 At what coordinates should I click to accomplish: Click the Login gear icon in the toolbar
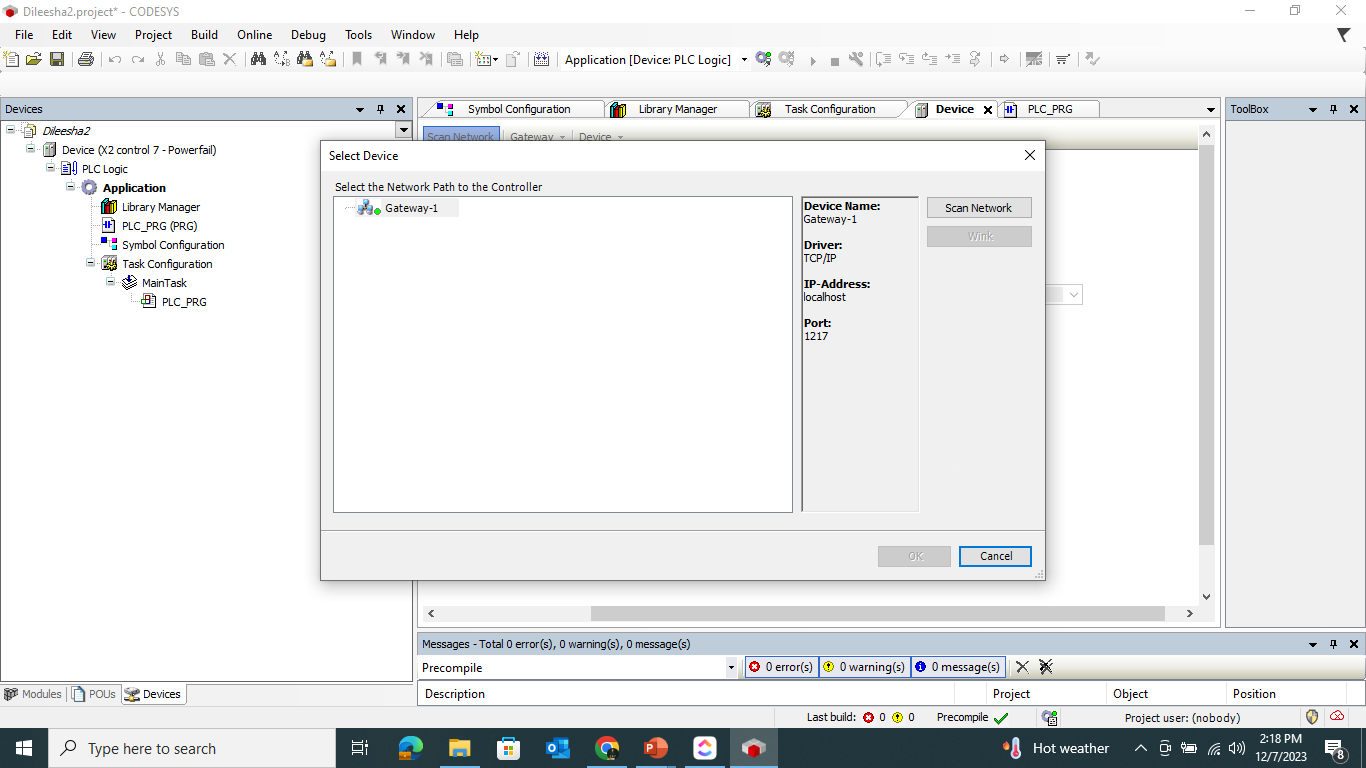(x=764, y=60)
